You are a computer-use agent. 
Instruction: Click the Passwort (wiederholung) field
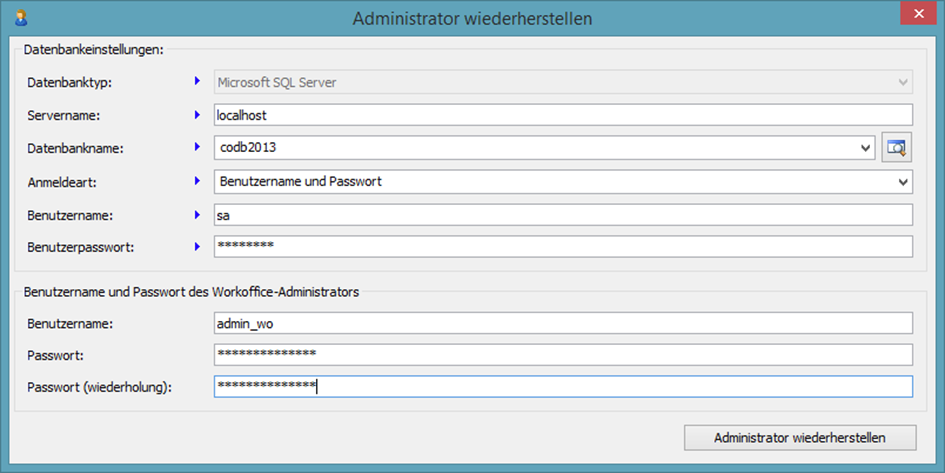coord(563,387)
